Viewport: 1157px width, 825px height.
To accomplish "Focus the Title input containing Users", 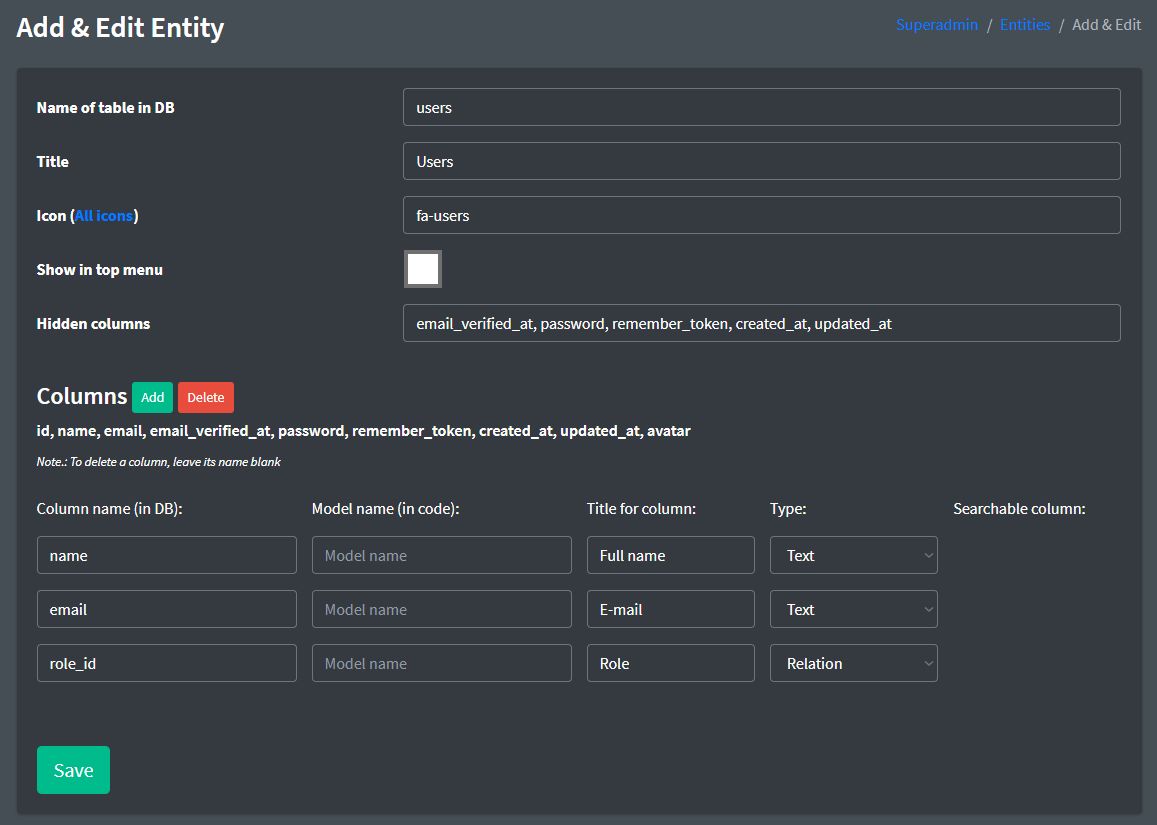I will pos(761,161).
